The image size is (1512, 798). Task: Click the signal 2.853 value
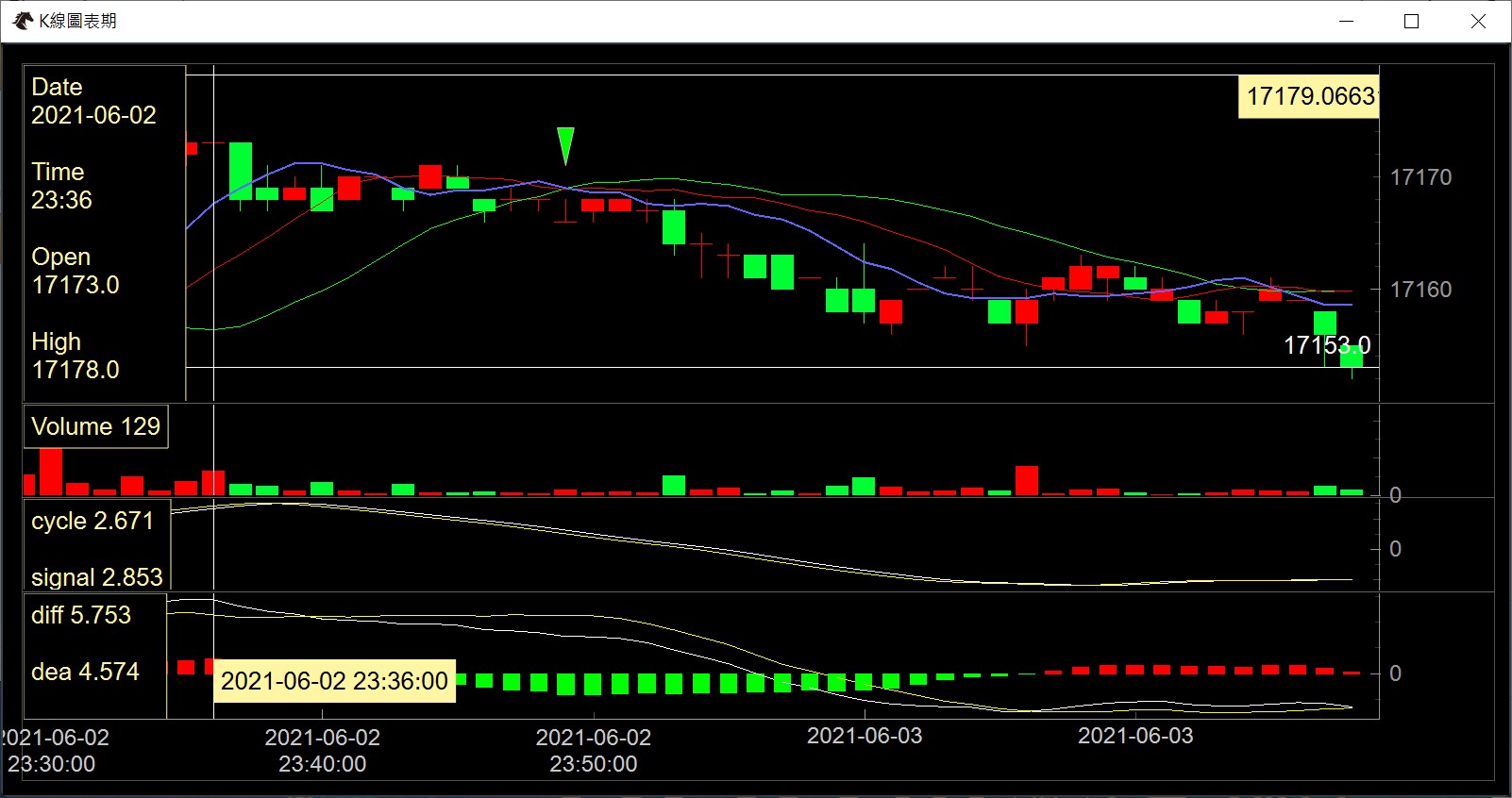tap(97, 576)
